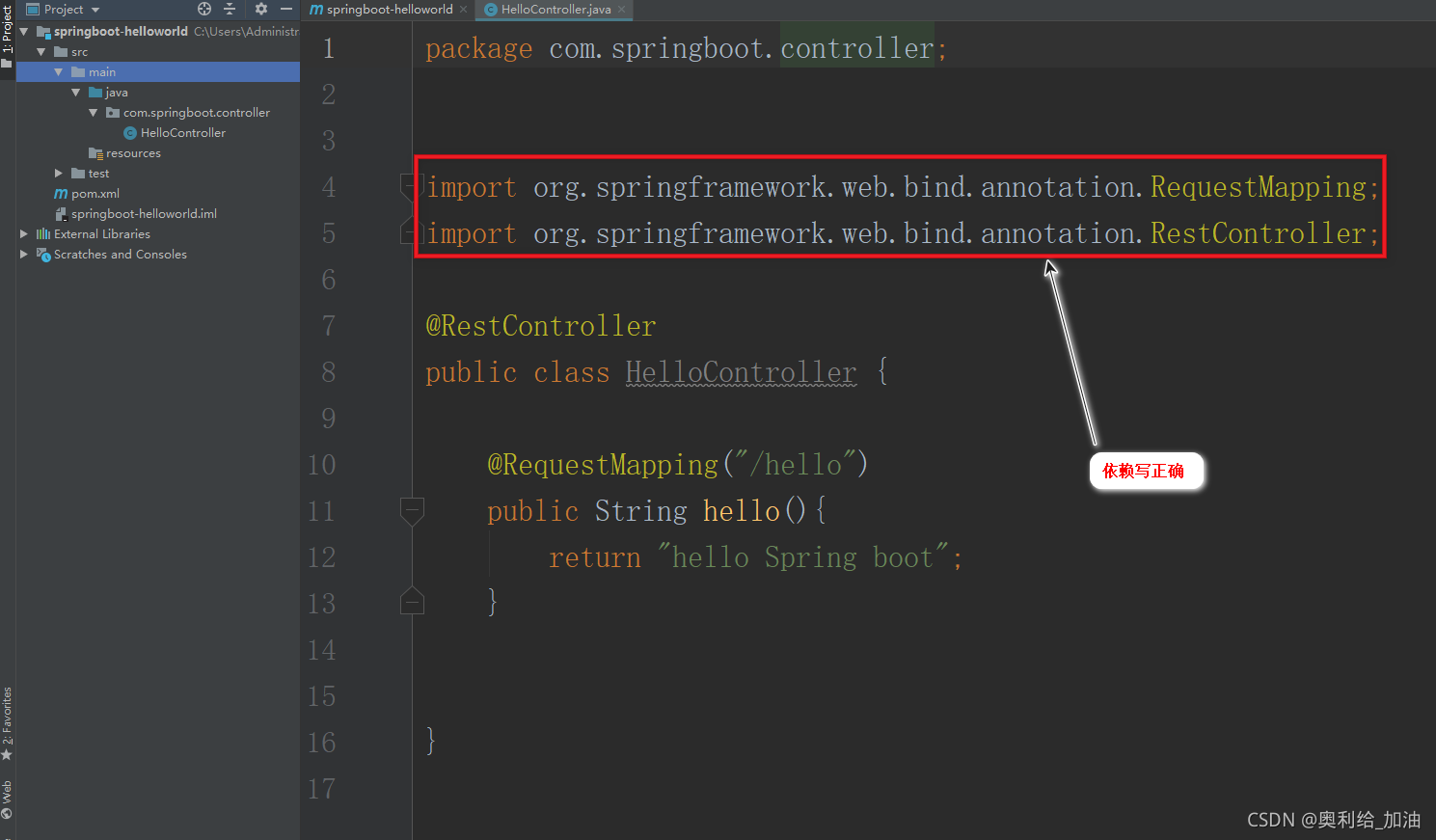The image size is (1436, 840).
Task: Close the springboot-helloworld editor tab
Action: (464, 10)
